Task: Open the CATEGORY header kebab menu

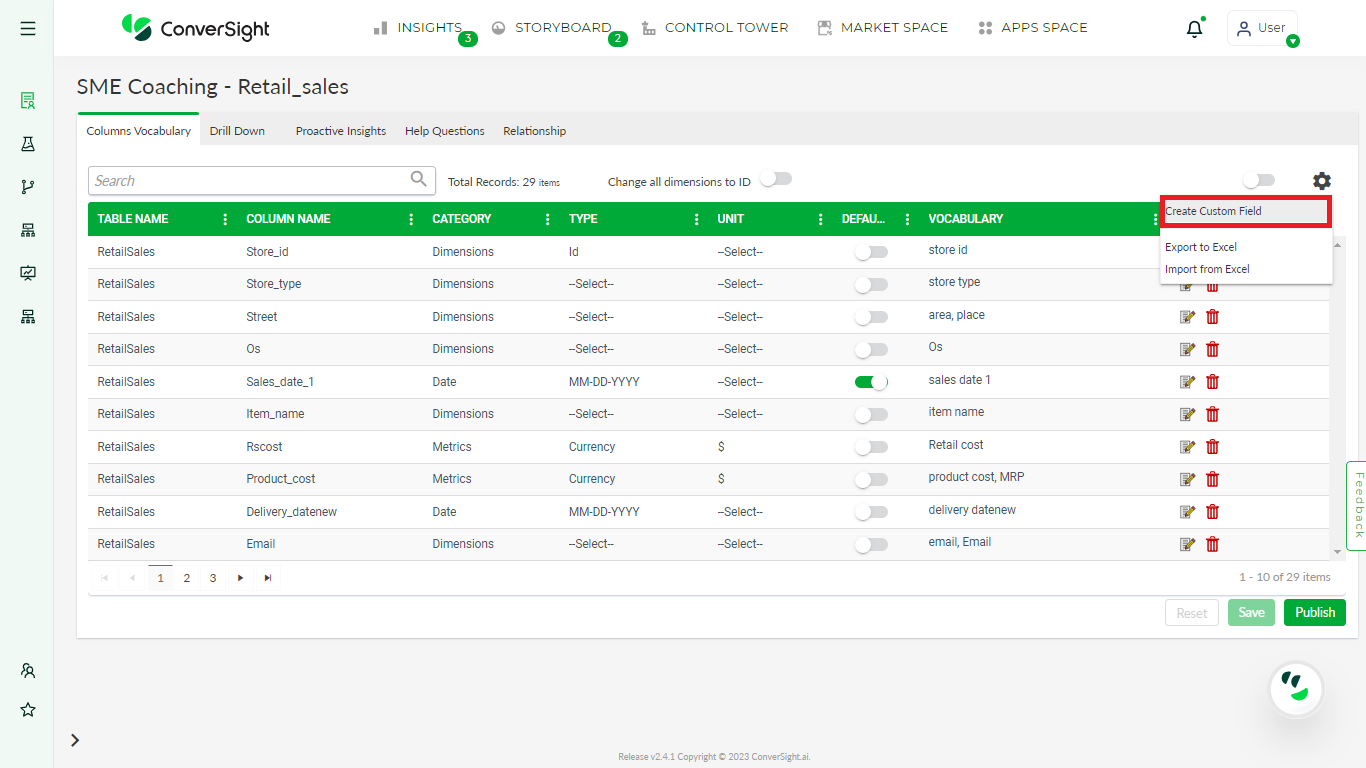Action: (x=547, y=218)
